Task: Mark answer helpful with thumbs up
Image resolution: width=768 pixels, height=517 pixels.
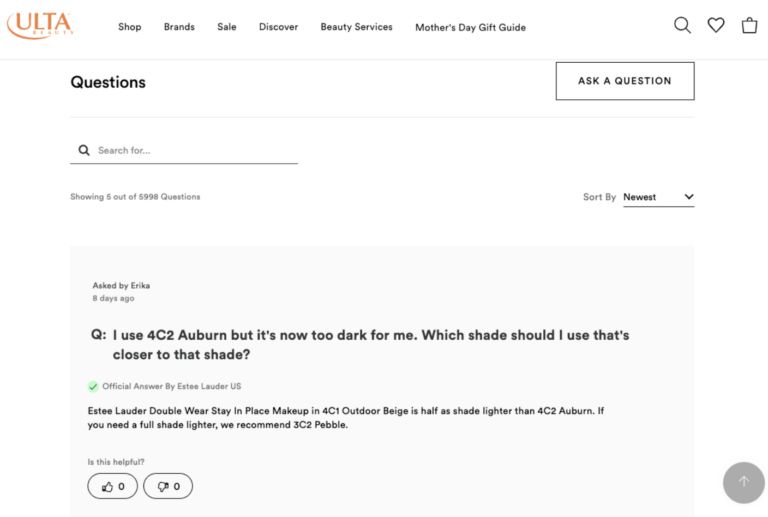Action: [112, 487]
